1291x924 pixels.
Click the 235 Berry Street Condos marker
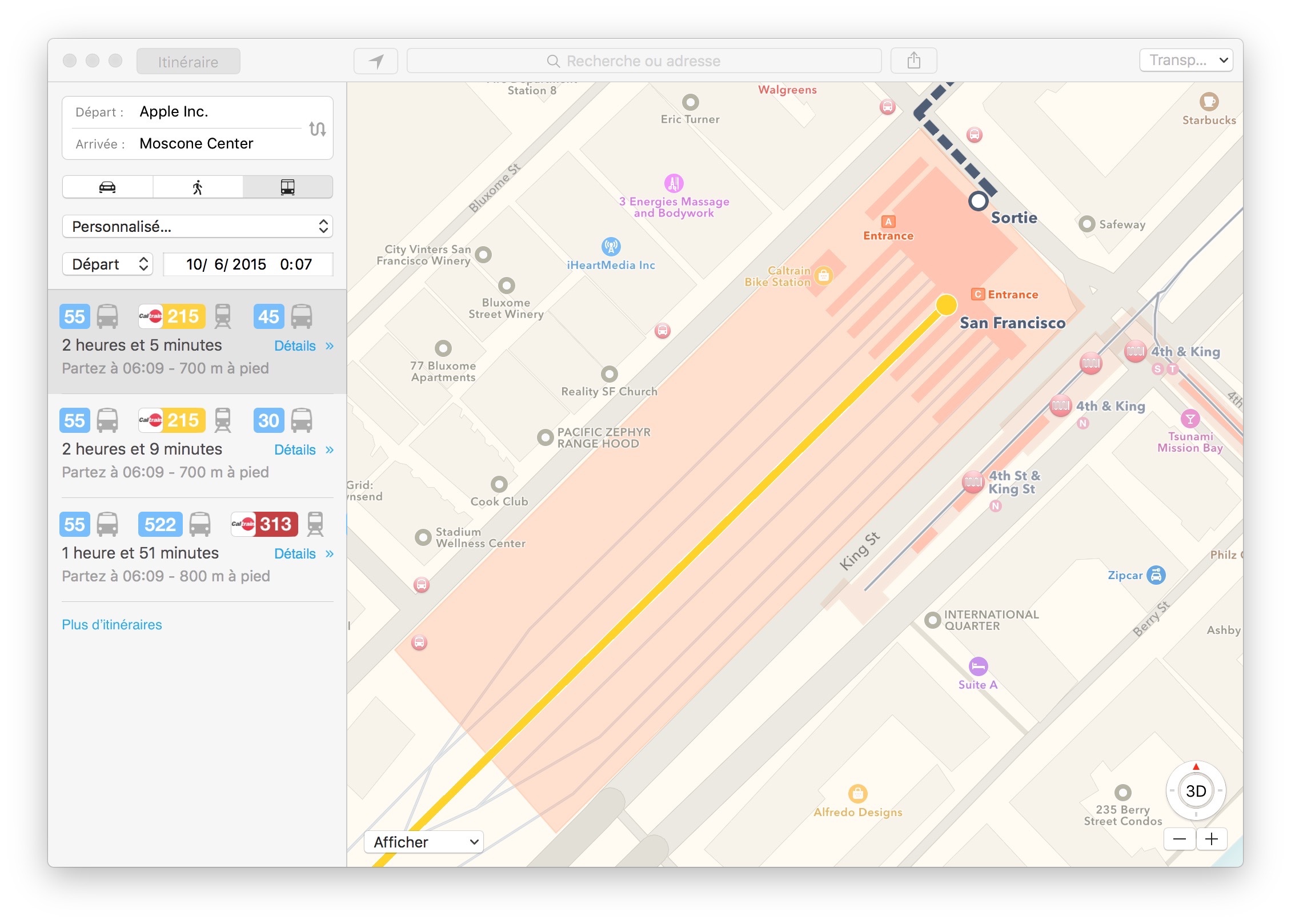click(1123, 792)
